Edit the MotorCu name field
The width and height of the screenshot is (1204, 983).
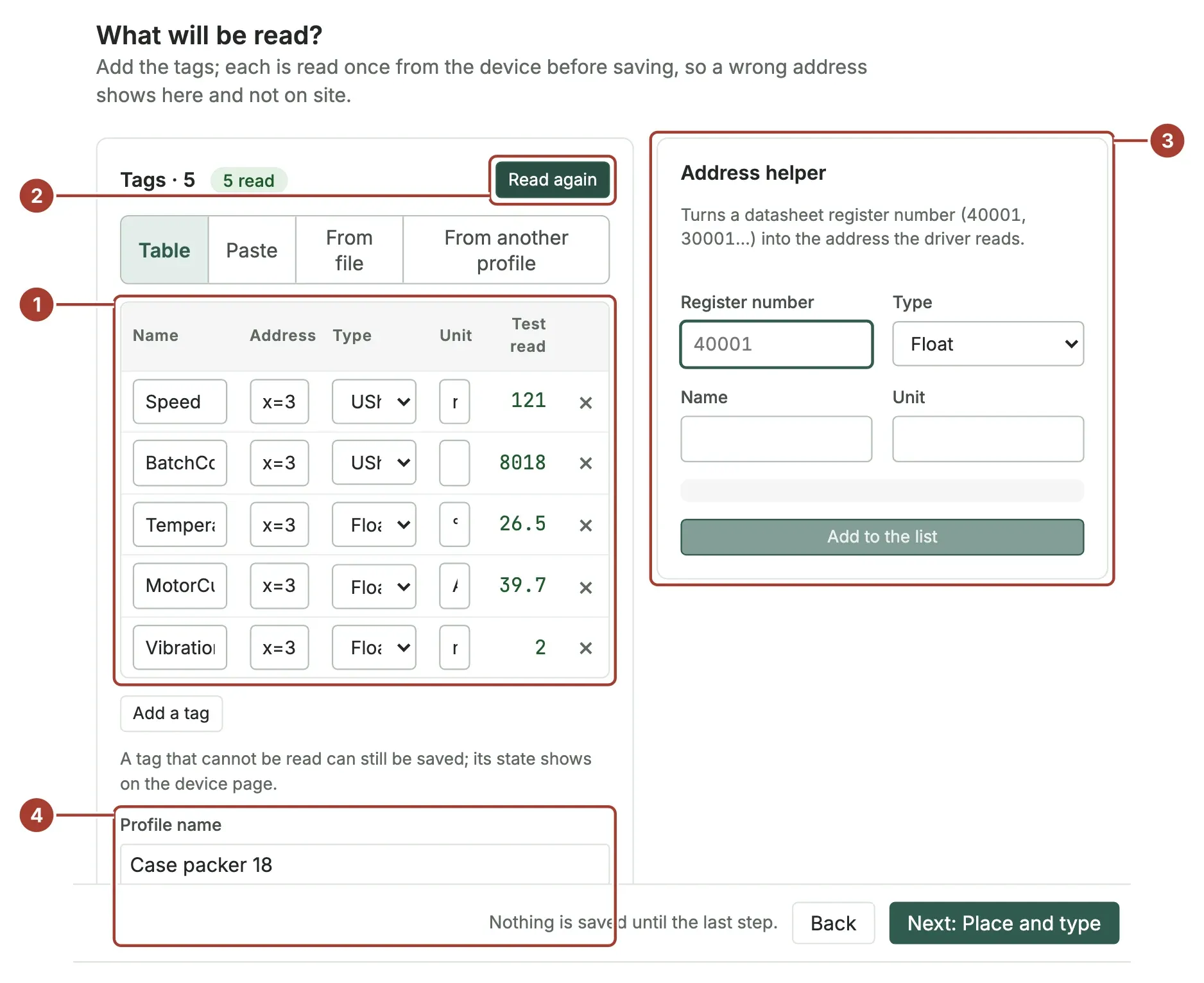pyautogui.click(x=180, y=586)
